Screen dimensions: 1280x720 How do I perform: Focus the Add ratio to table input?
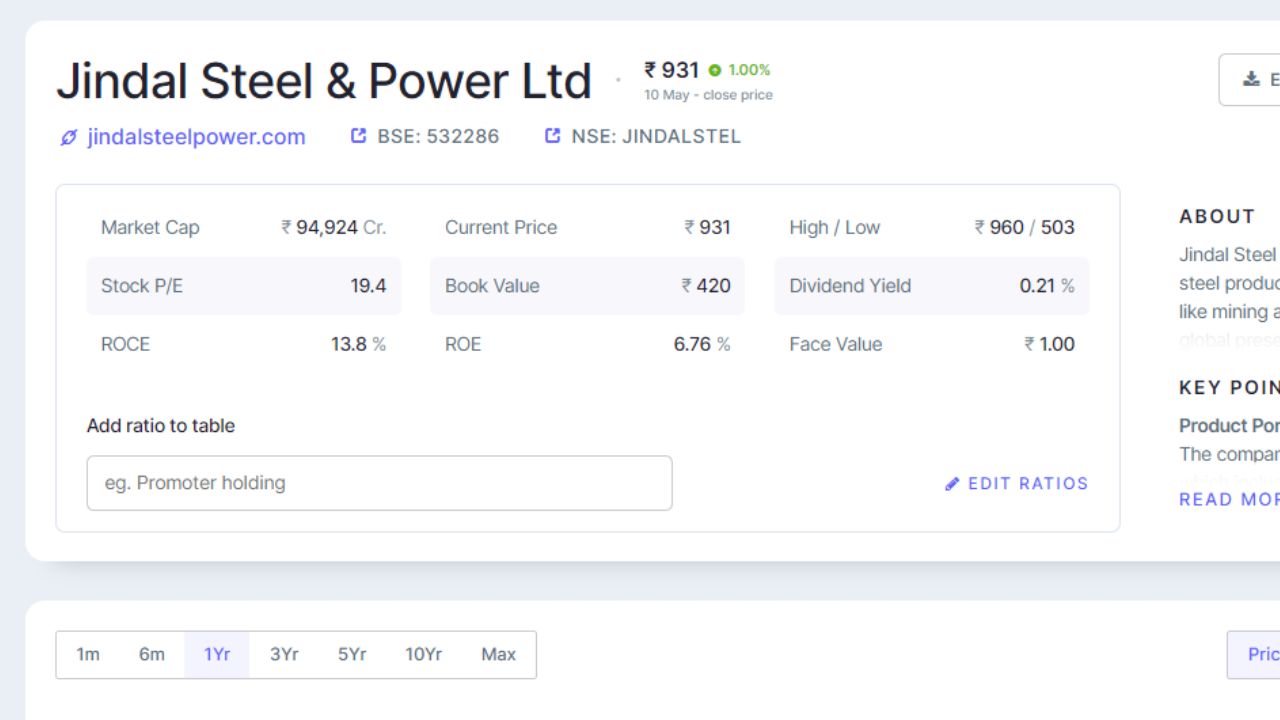379,483
